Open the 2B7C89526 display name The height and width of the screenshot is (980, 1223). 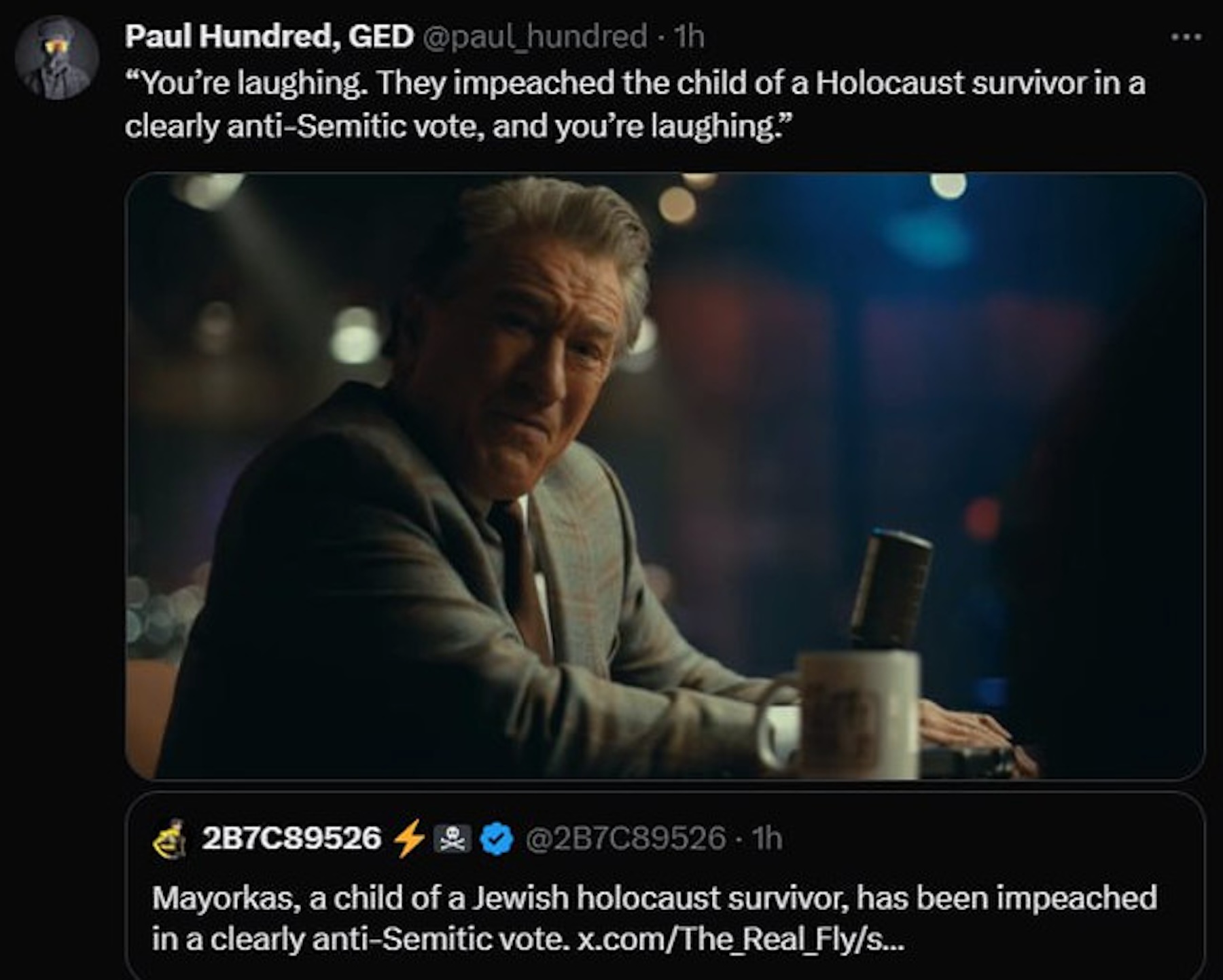click(291, 839)
